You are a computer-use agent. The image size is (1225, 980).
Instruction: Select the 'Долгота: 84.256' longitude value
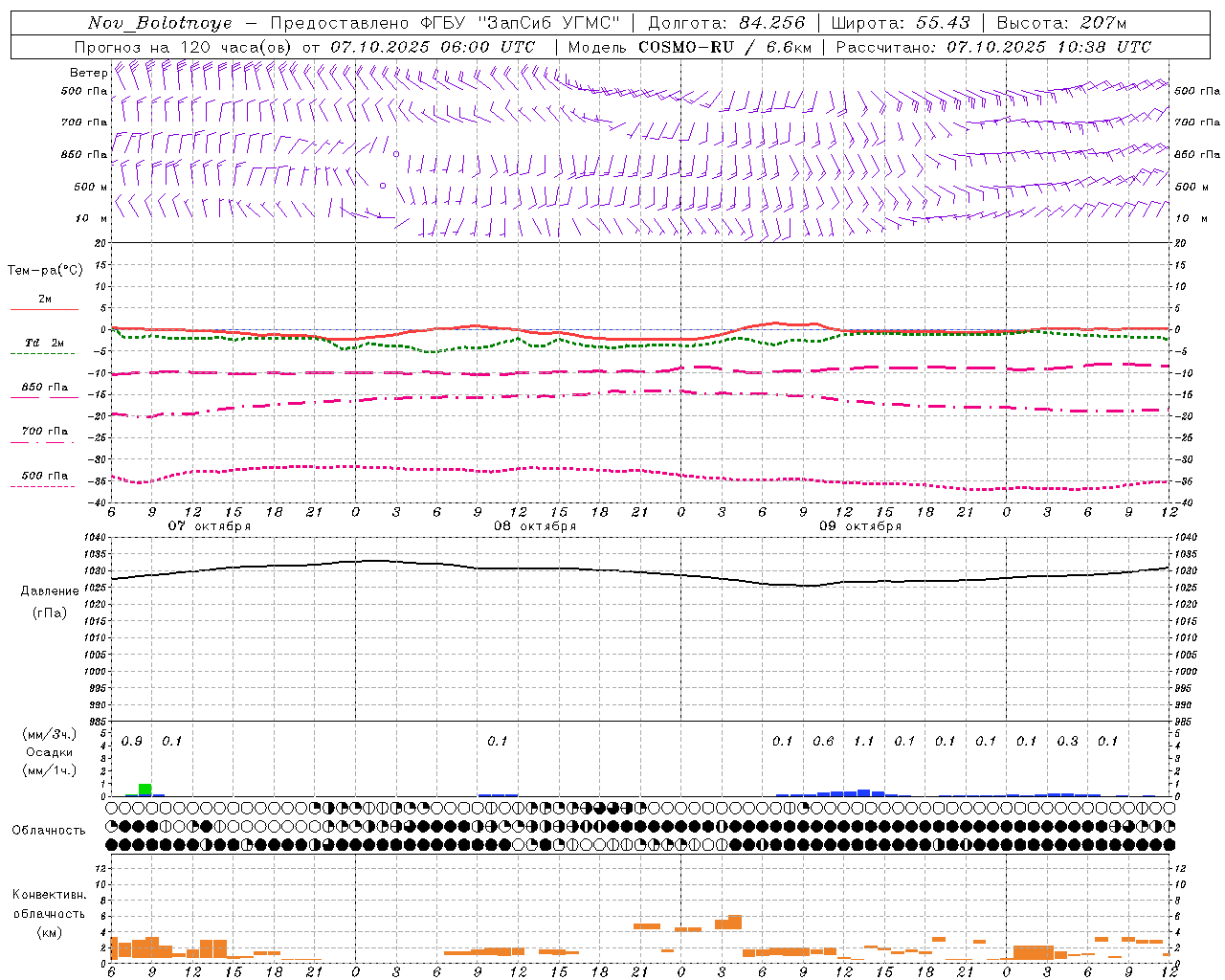click(726, 23)
